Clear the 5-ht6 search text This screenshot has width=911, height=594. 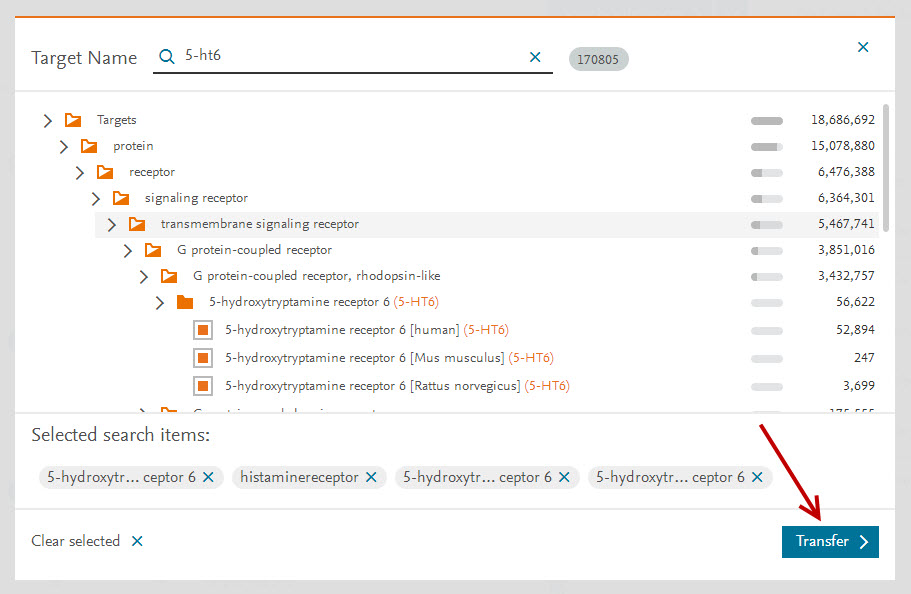point(535,57)
